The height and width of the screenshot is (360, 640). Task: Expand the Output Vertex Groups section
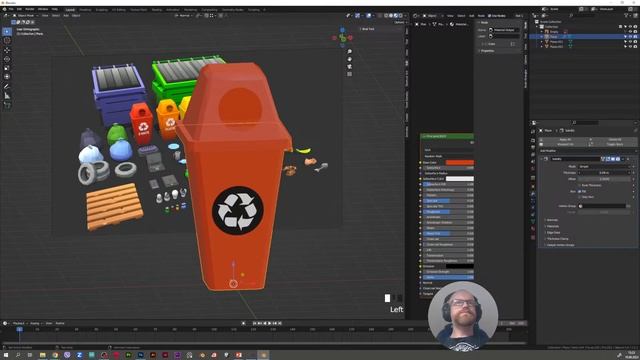pos(559,245)
